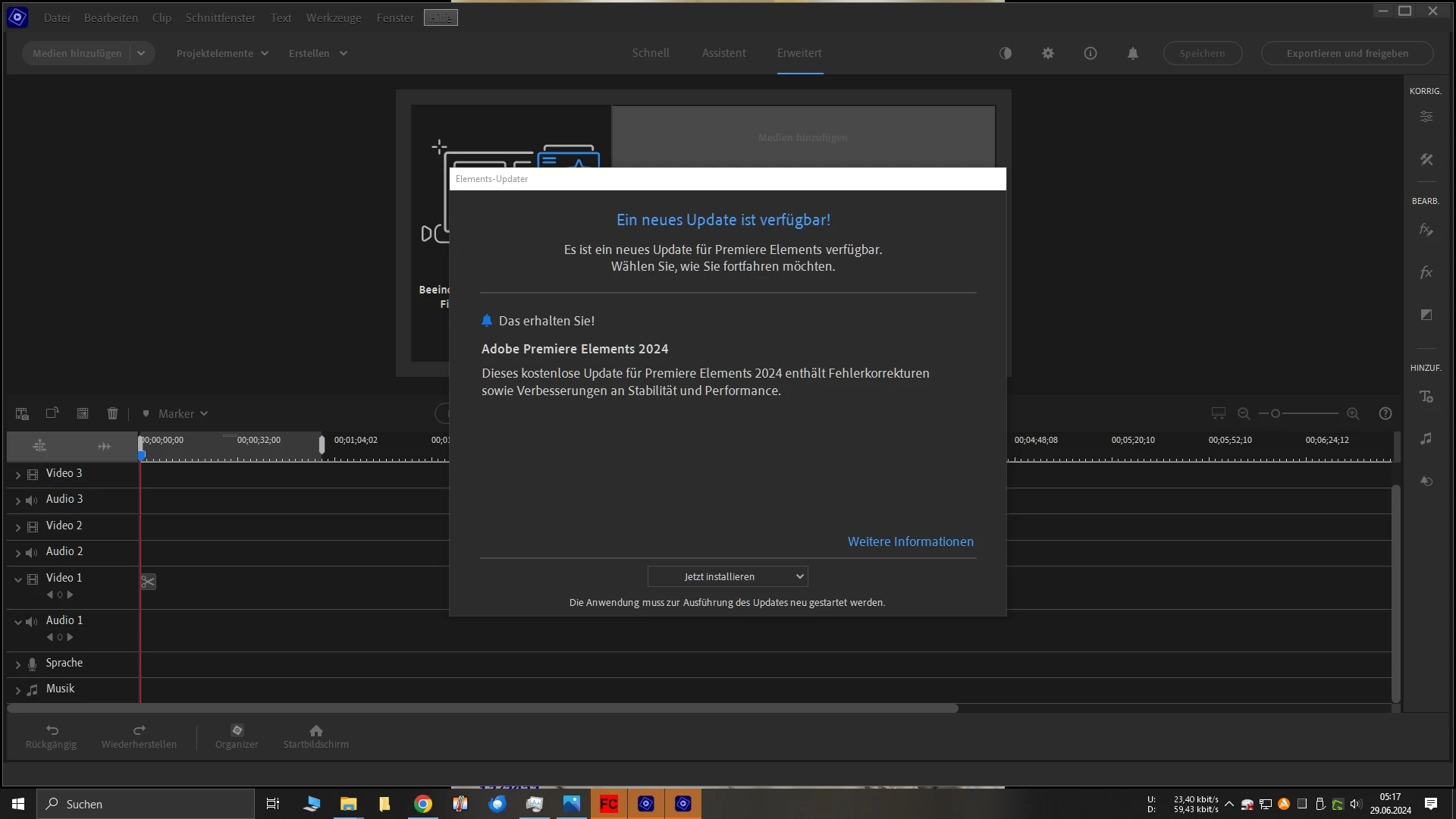Open the Organizer from bottom bar

coord(237,736)
